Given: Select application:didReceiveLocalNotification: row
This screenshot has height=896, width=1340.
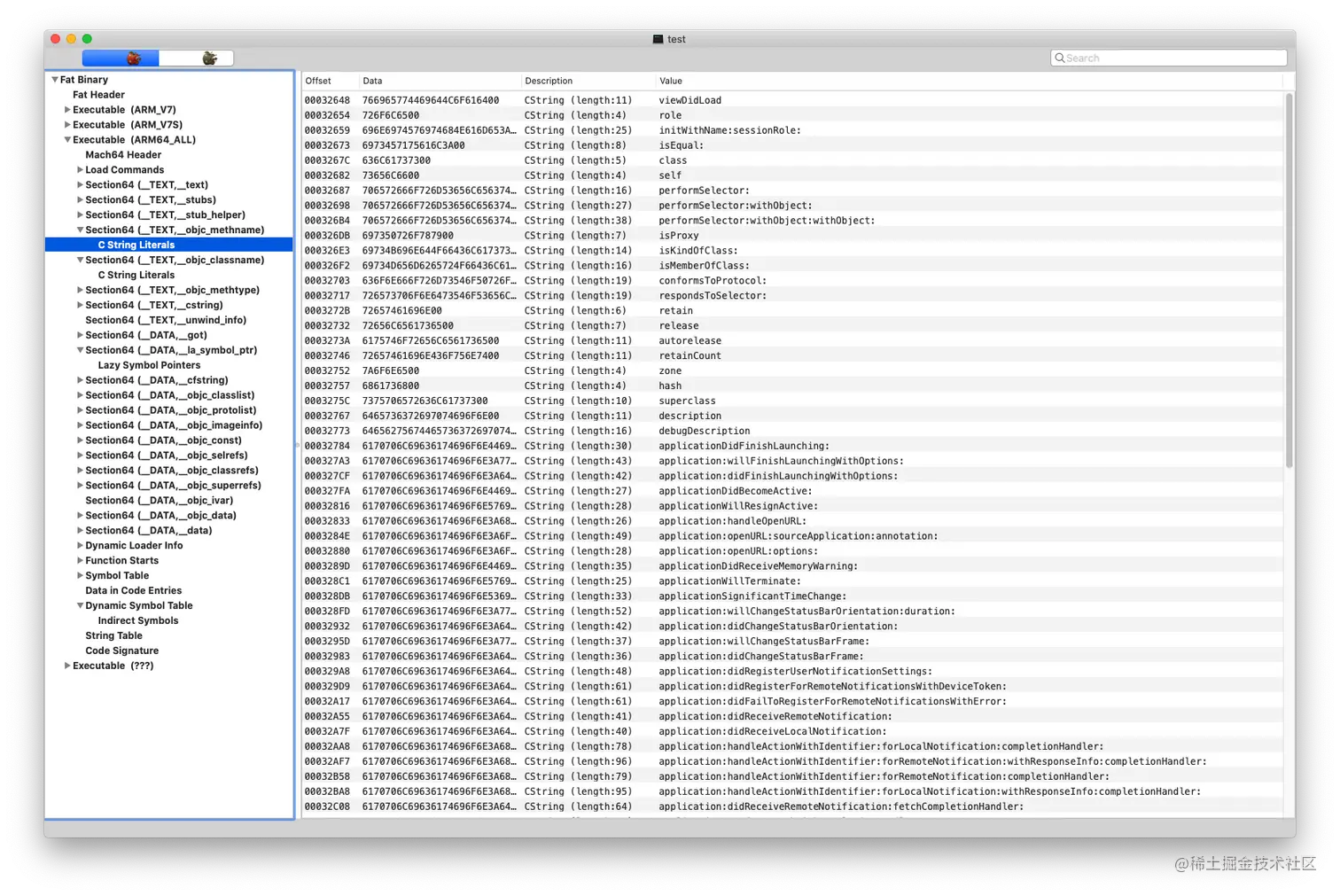Looking at the screenshot, I should [791, 732].
